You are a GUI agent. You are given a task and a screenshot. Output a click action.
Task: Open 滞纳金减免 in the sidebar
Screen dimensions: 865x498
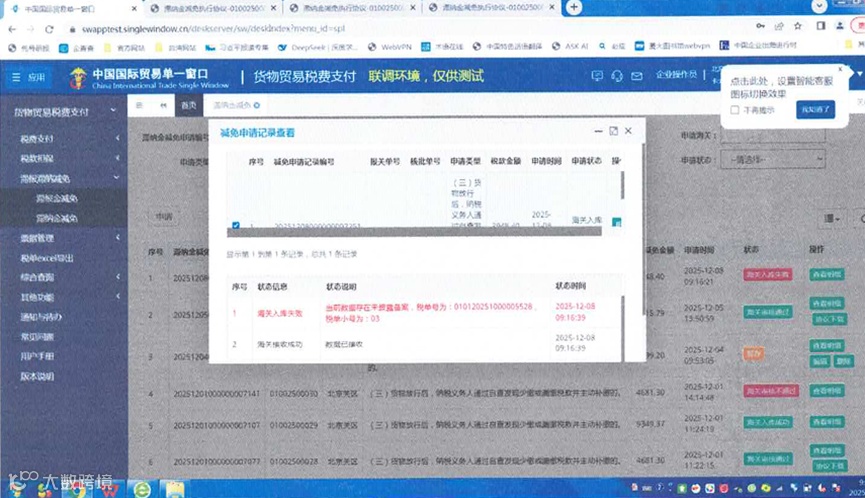tap(57, 218)
